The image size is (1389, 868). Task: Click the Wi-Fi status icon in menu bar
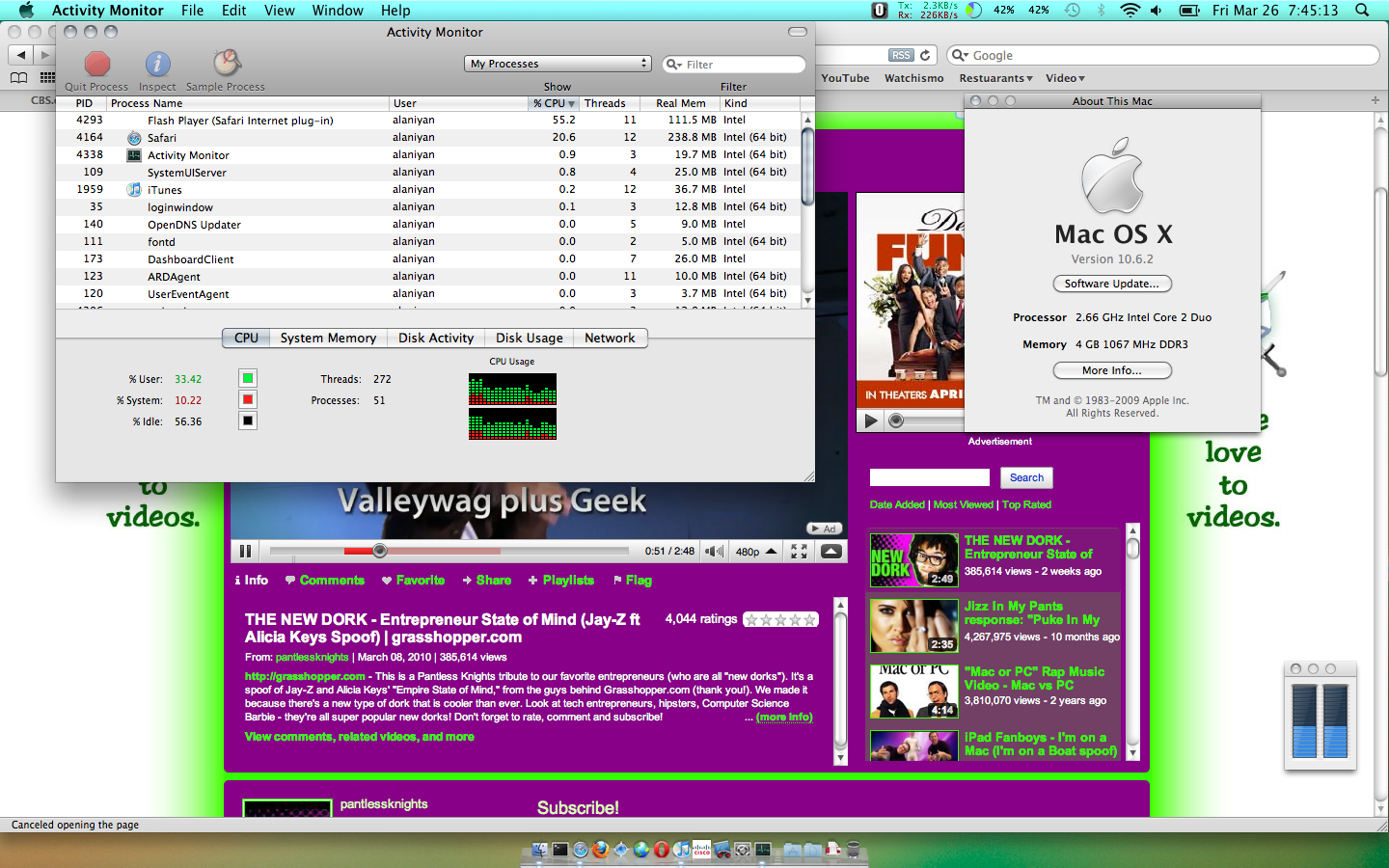(1130, 11)
